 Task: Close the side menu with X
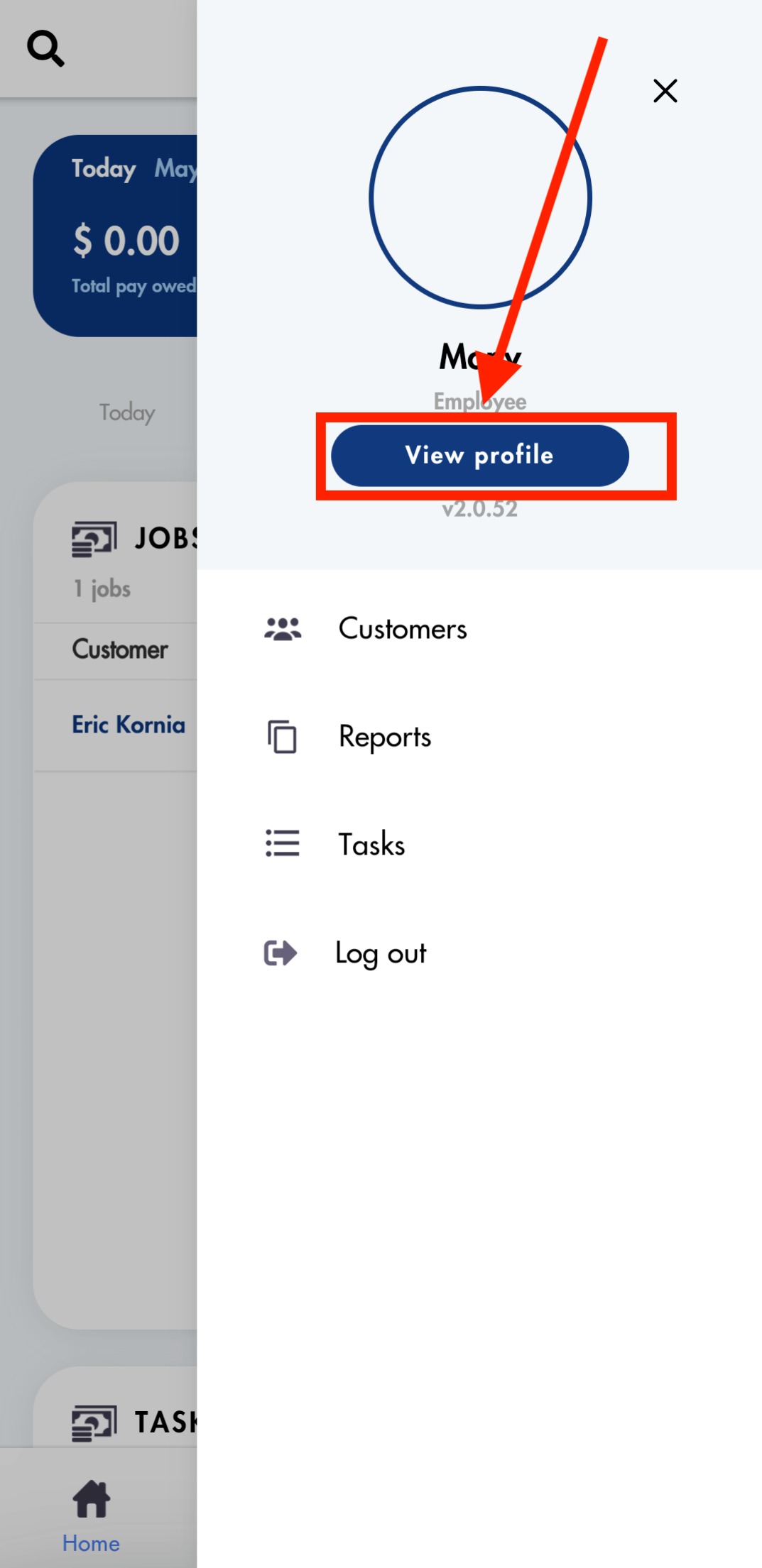pyautogui.click(x=665, y=91)
